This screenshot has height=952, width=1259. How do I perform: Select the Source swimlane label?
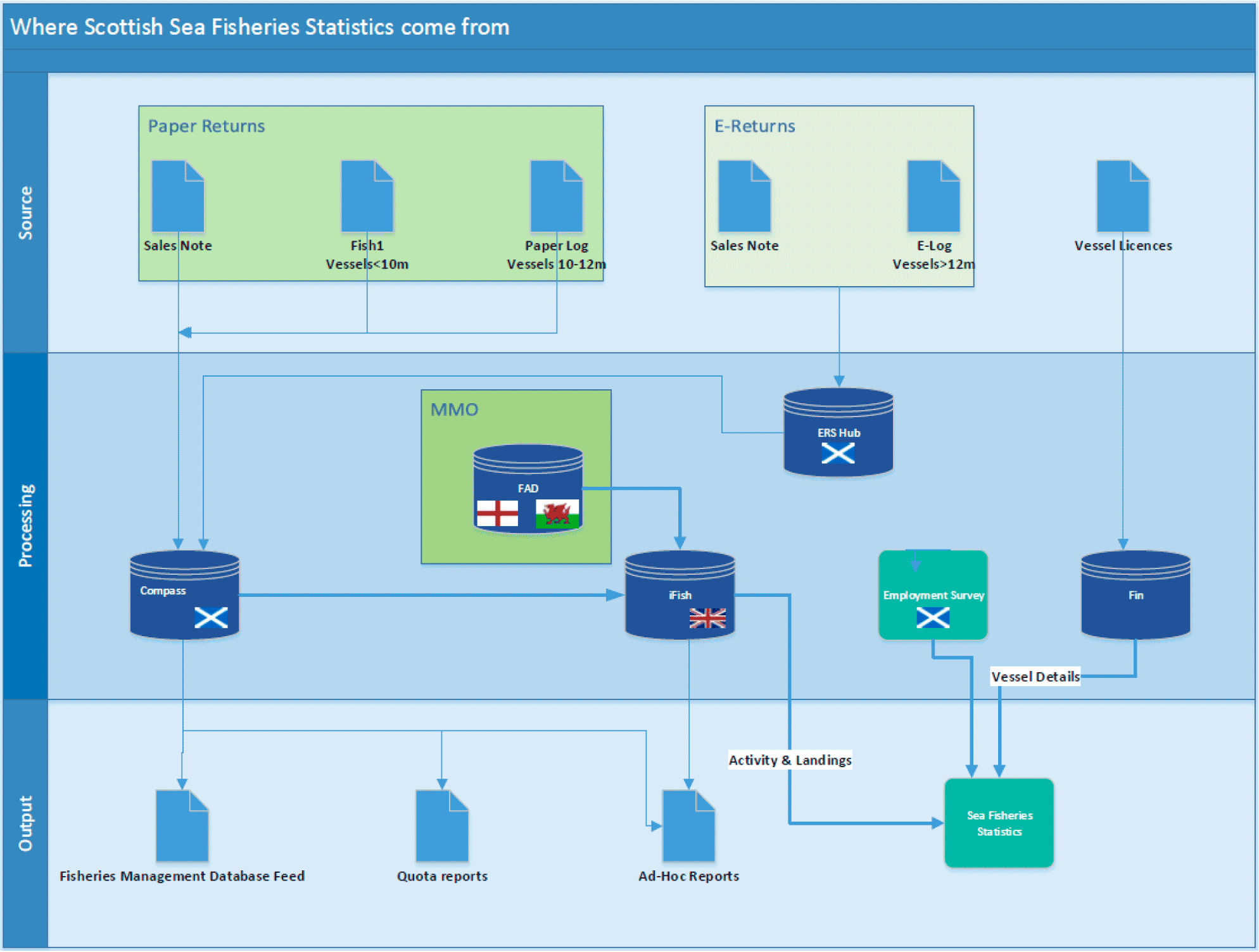pos(25,213)
